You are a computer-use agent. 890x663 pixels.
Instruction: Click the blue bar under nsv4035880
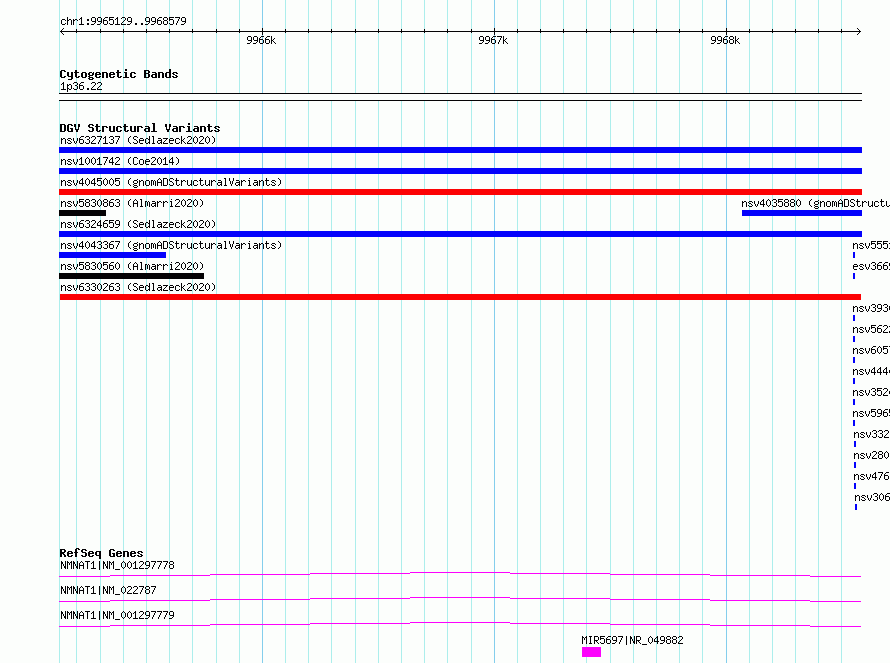tap(801, 213)
